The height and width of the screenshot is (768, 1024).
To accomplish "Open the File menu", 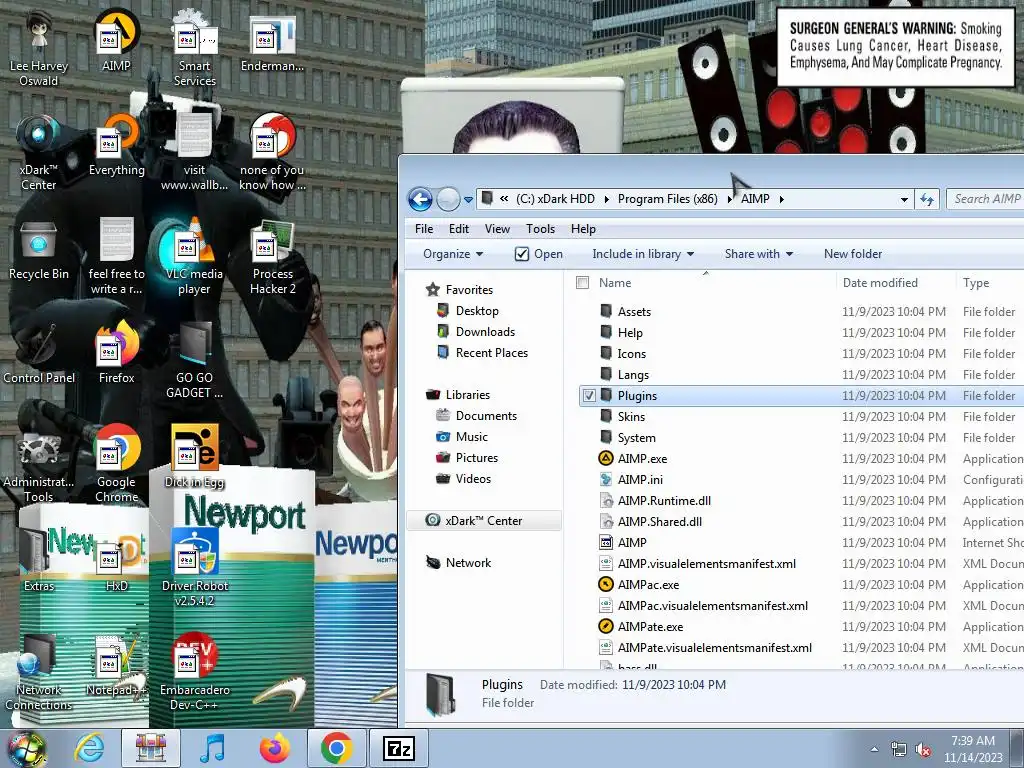I will coord(424,229).
